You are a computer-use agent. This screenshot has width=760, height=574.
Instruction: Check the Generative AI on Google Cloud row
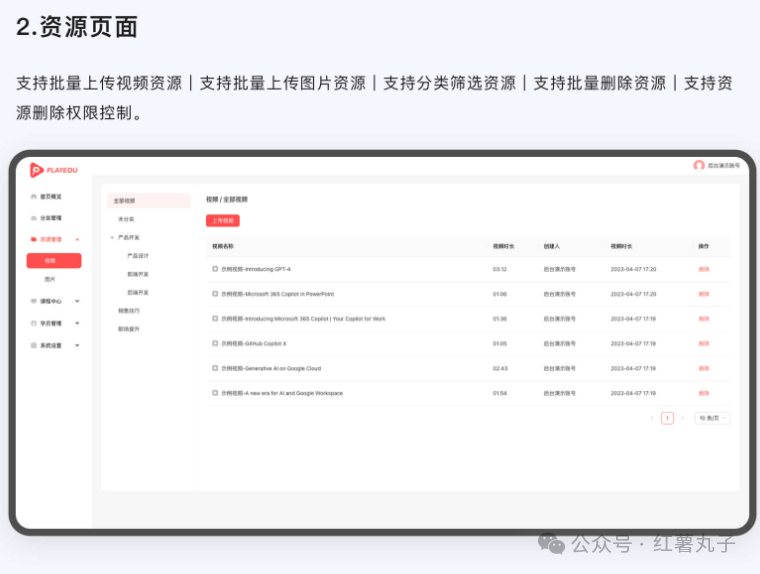pyautogui.click(x=215, y=368)
